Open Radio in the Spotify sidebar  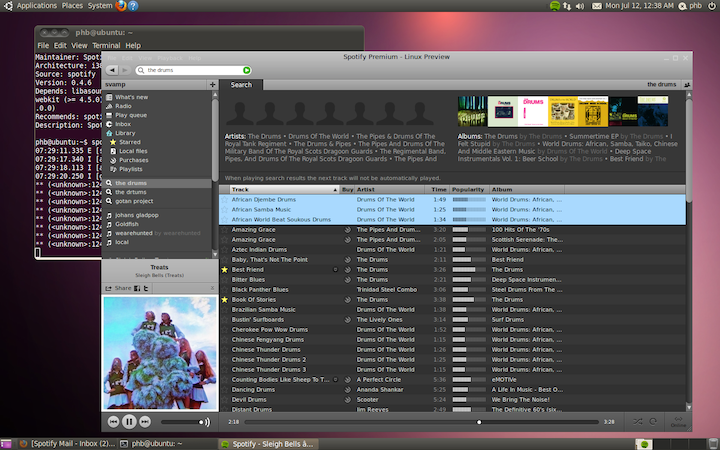(x=123, y=106)
